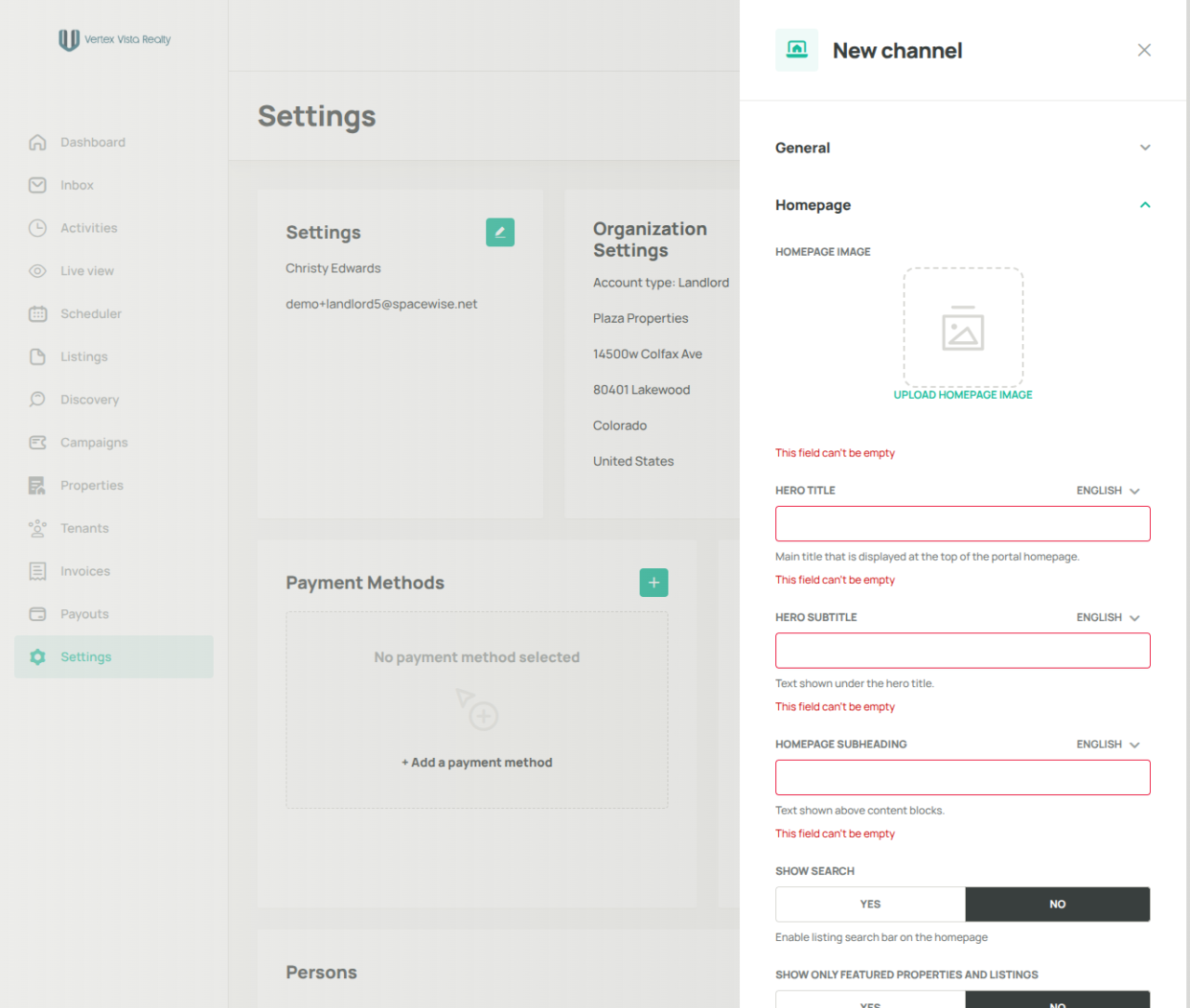Click Add a payment method
Screen dimensions: 1190x1008
coord(477,763)
